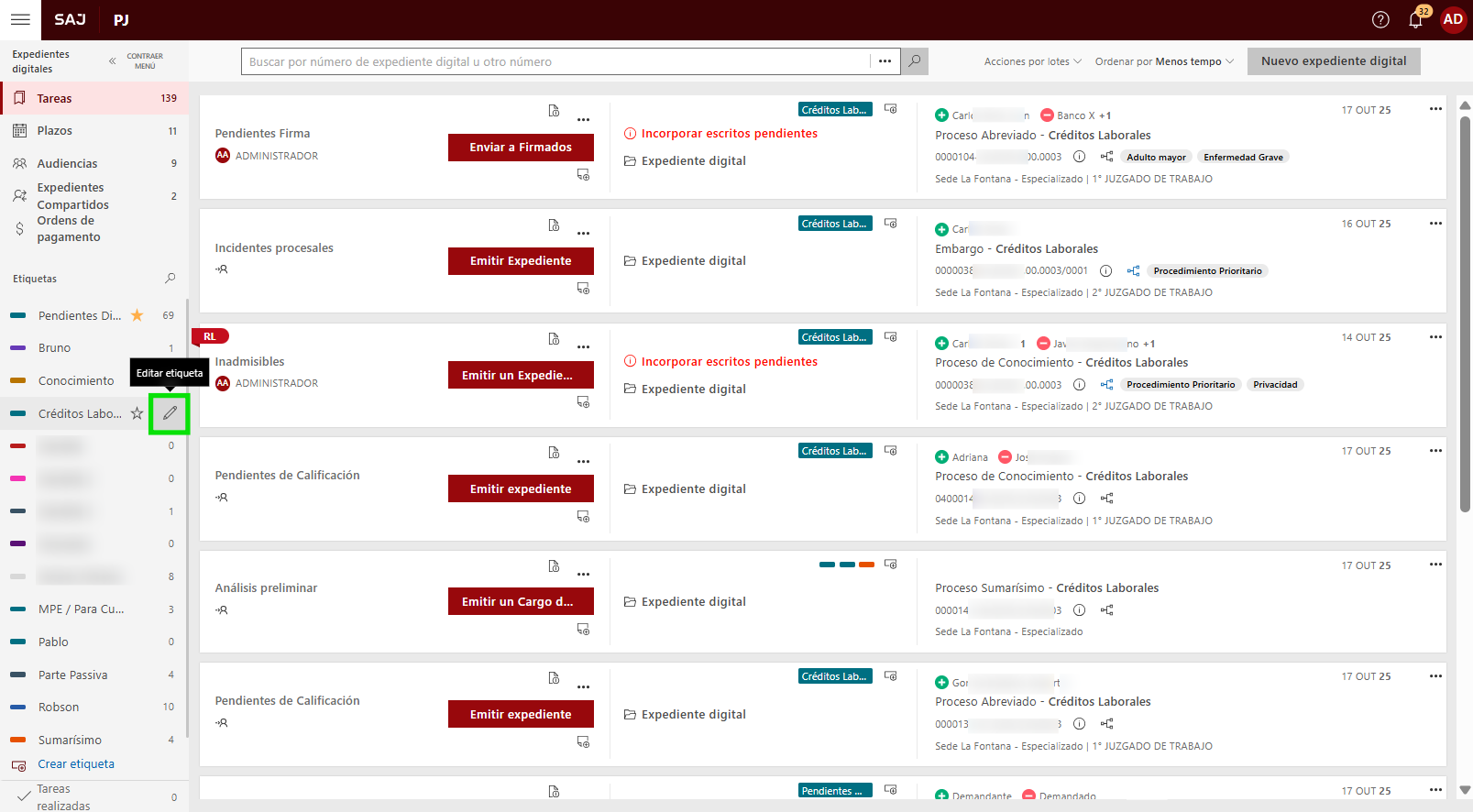Unfavorite the Pendientes Di... etiqueta star
Image resolution: width=1473 pixels, height=812 pixels.
coord(137,315)
